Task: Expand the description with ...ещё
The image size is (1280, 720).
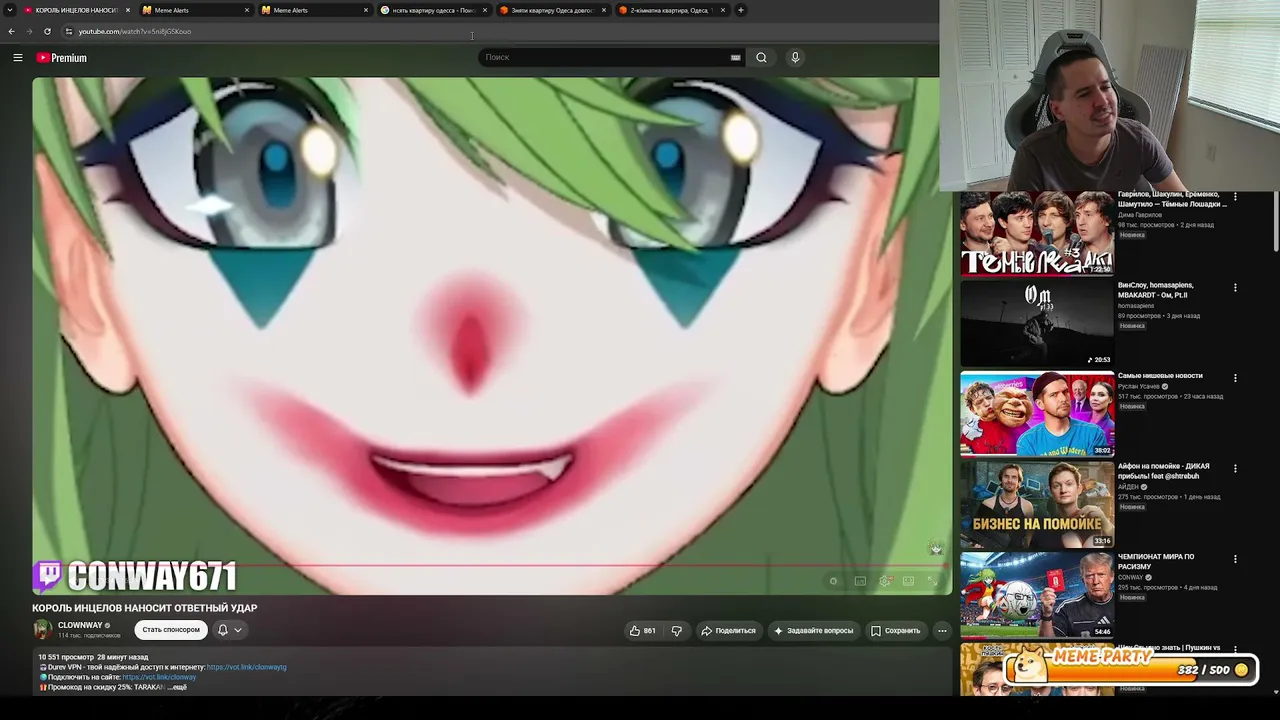Action: pyautogui.click(x=177, y=688)
